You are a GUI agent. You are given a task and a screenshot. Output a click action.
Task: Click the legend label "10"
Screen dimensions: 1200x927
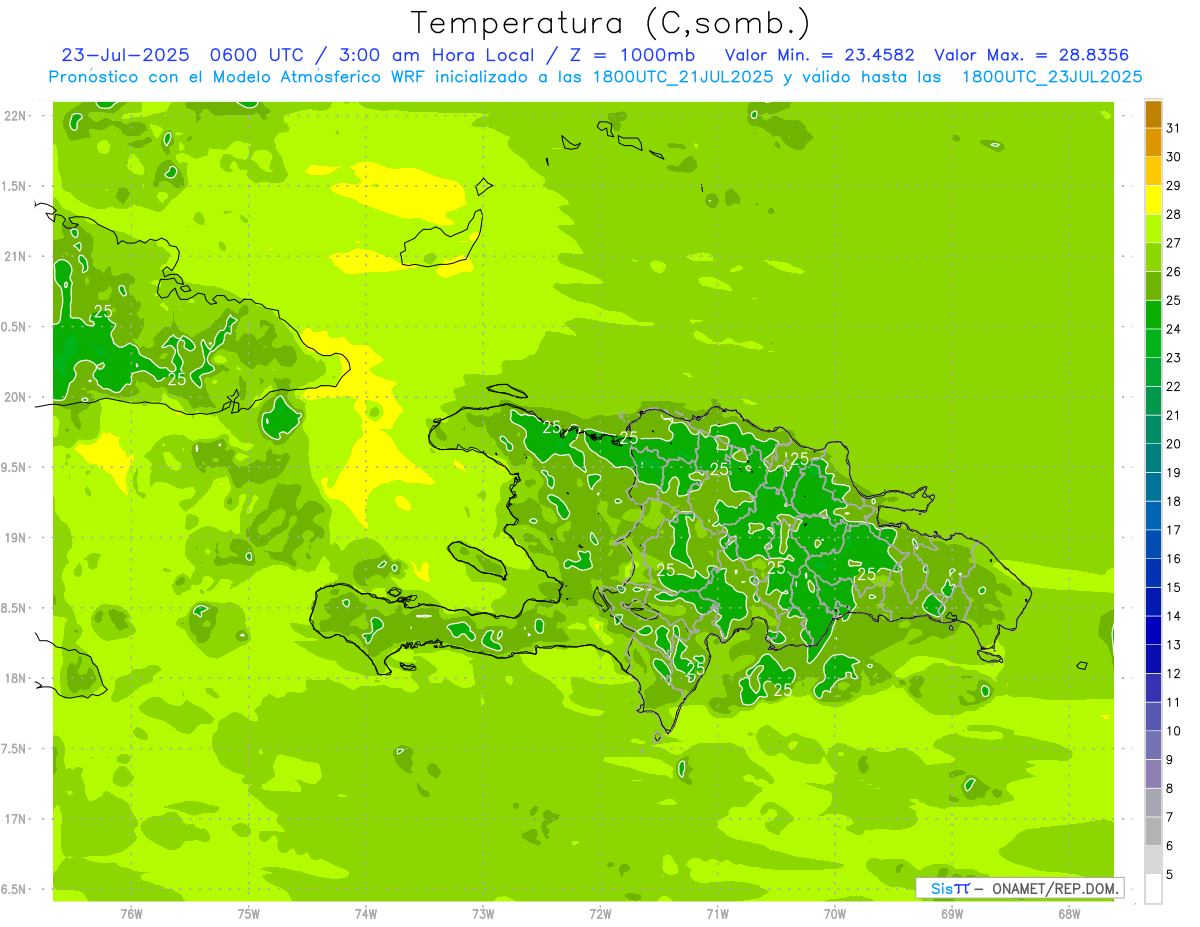pyautogui.click(x=1173, y=731)
